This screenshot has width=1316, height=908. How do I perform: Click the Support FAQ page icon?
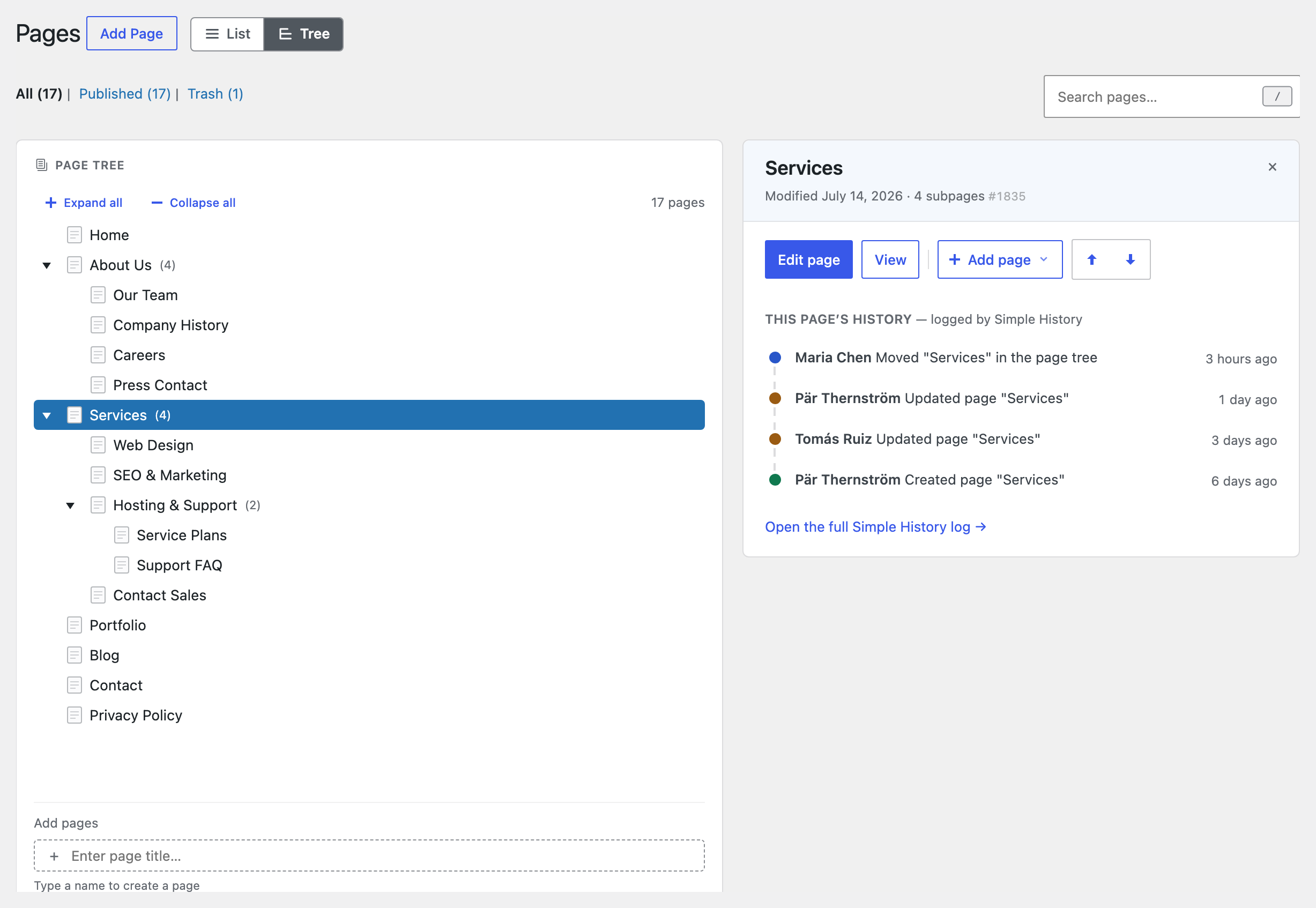coord(122,565)
